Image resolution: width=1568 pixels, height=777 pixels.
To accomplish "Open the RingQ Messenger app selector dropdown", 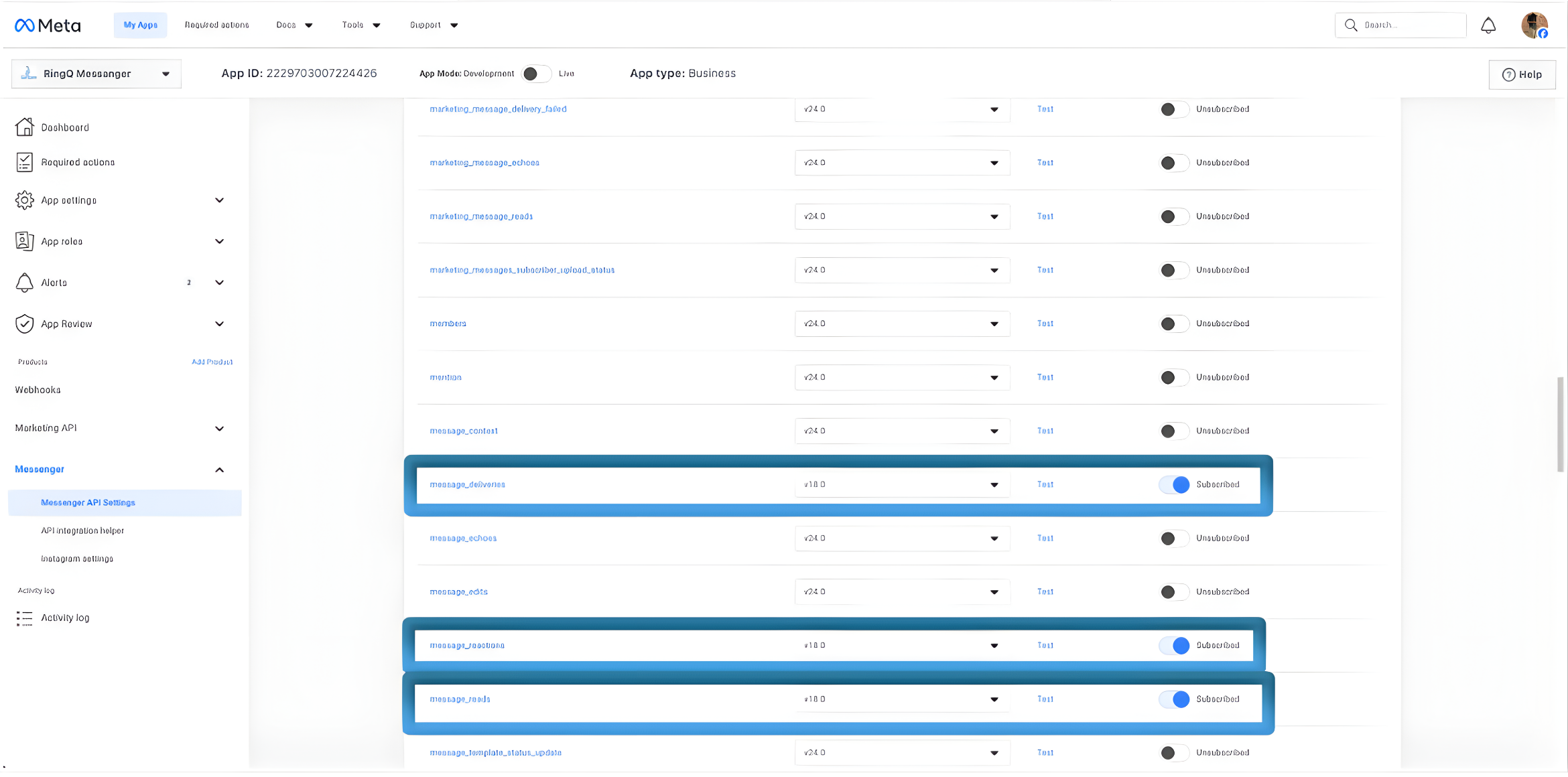I will pos(96,74).
